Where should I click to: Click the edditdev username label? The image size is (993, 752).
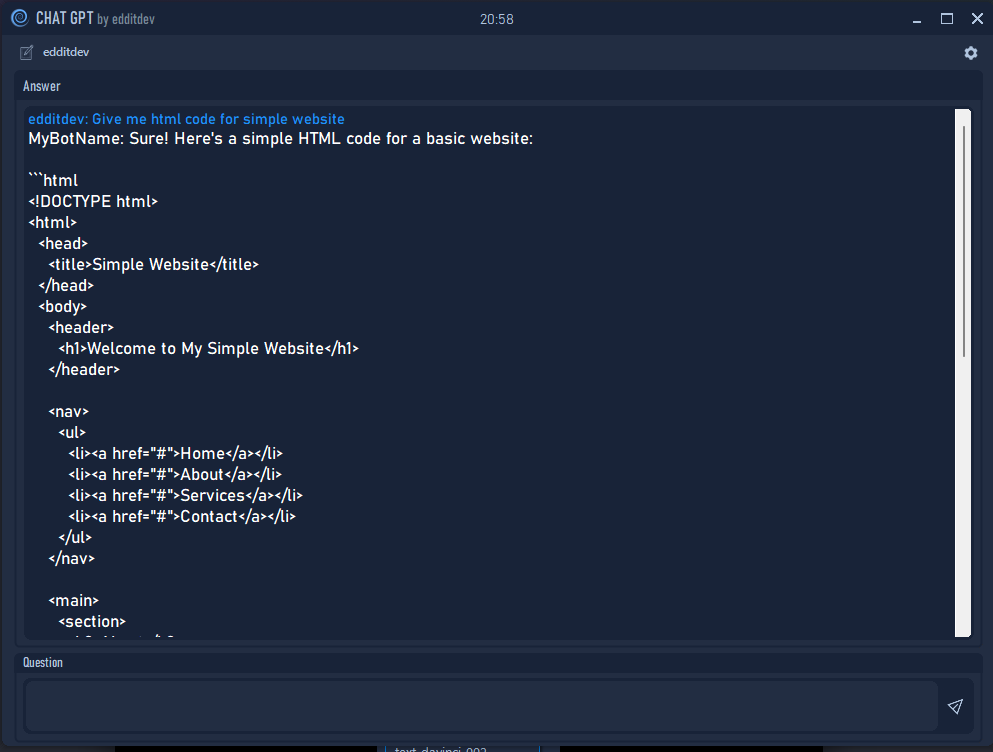pos(66,53)
